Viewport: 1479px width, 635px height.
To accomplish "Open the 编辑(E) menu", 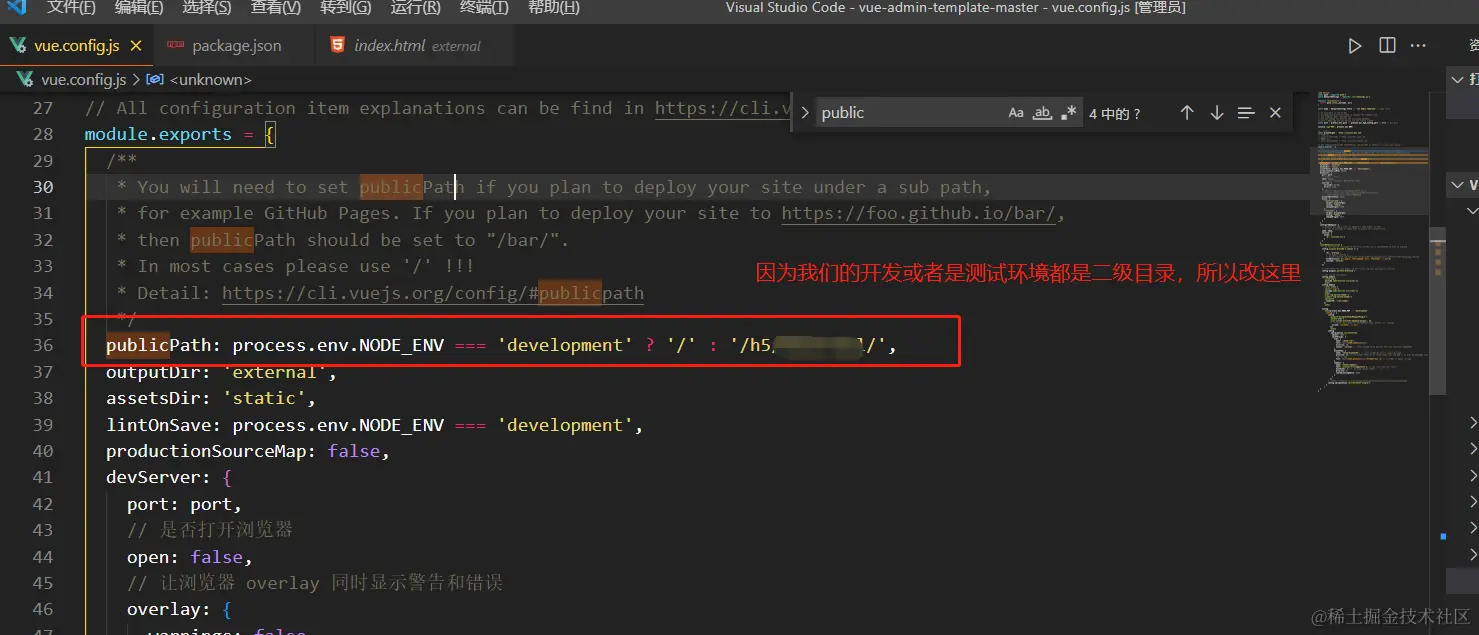I will point(139,8).
